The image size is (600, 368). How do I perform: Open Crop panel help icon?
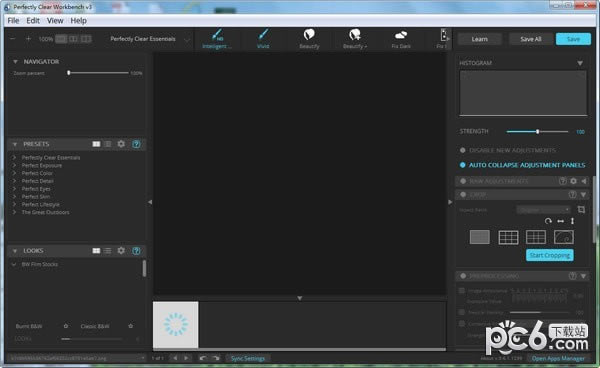(572, 195)
